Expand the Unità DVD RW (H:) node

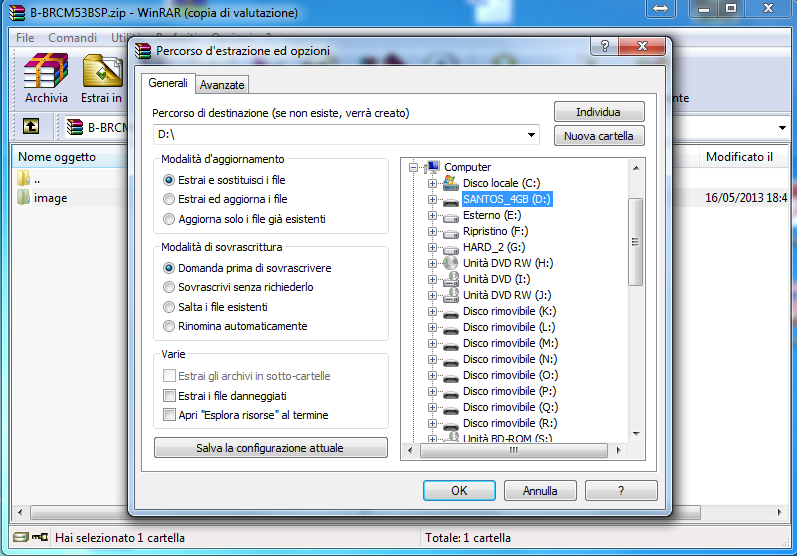coord(432,263)
